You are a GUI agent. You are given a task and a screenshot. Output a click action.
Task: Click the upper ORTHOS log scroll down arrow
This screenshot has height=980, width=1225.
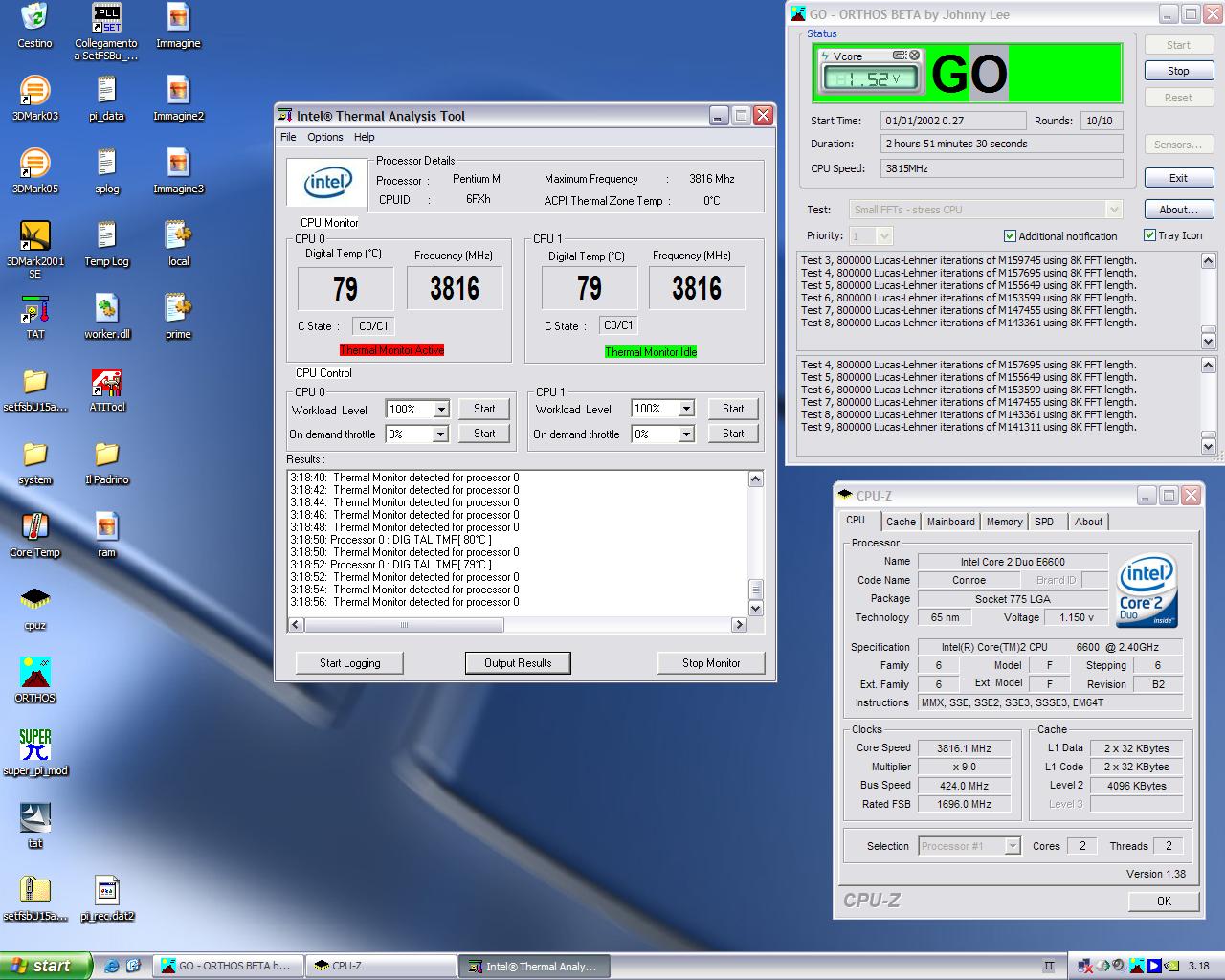1208,341
